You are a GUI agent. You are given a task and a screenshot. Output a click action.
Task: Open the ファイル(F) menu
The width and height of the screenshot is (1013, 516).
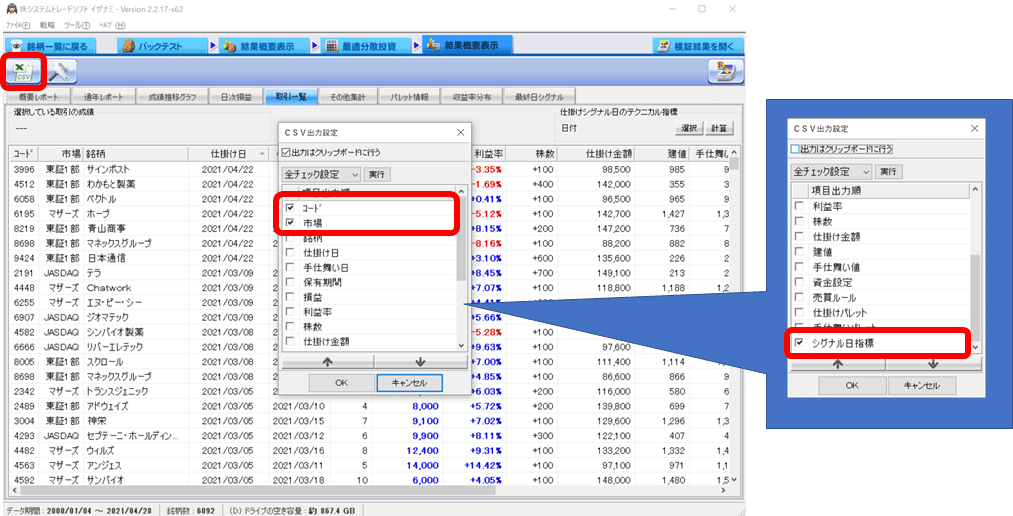[17, 25]
